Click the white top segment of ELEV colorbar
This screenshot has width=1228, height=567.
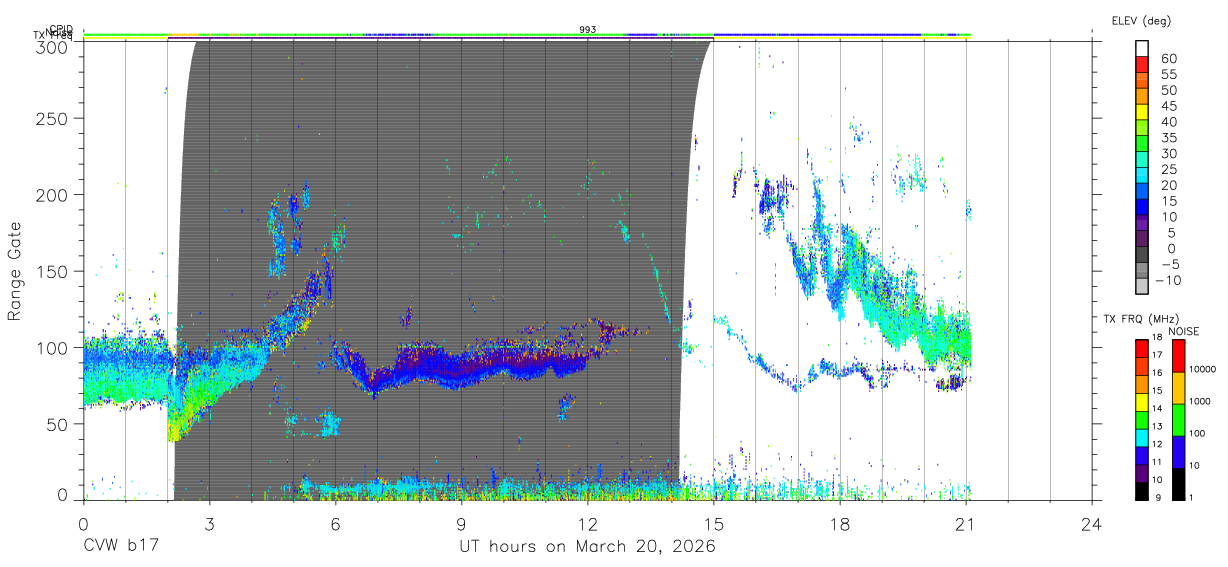[x=1142, y=48]
